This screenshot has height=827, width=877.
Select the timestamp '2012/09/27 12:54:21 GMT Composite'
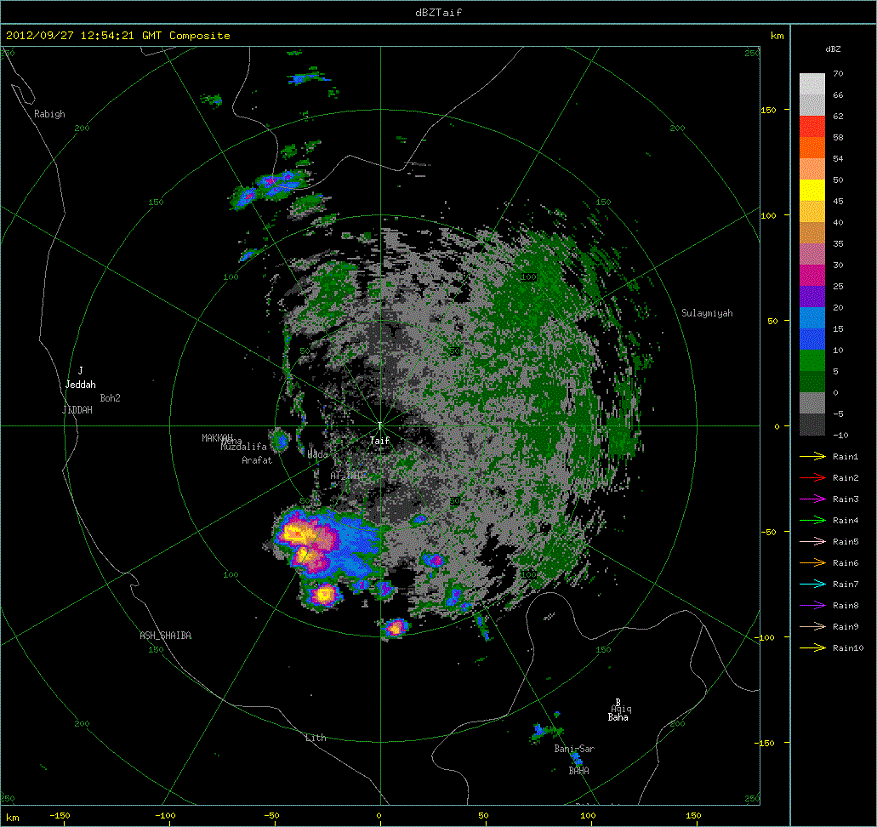(118, 35)
